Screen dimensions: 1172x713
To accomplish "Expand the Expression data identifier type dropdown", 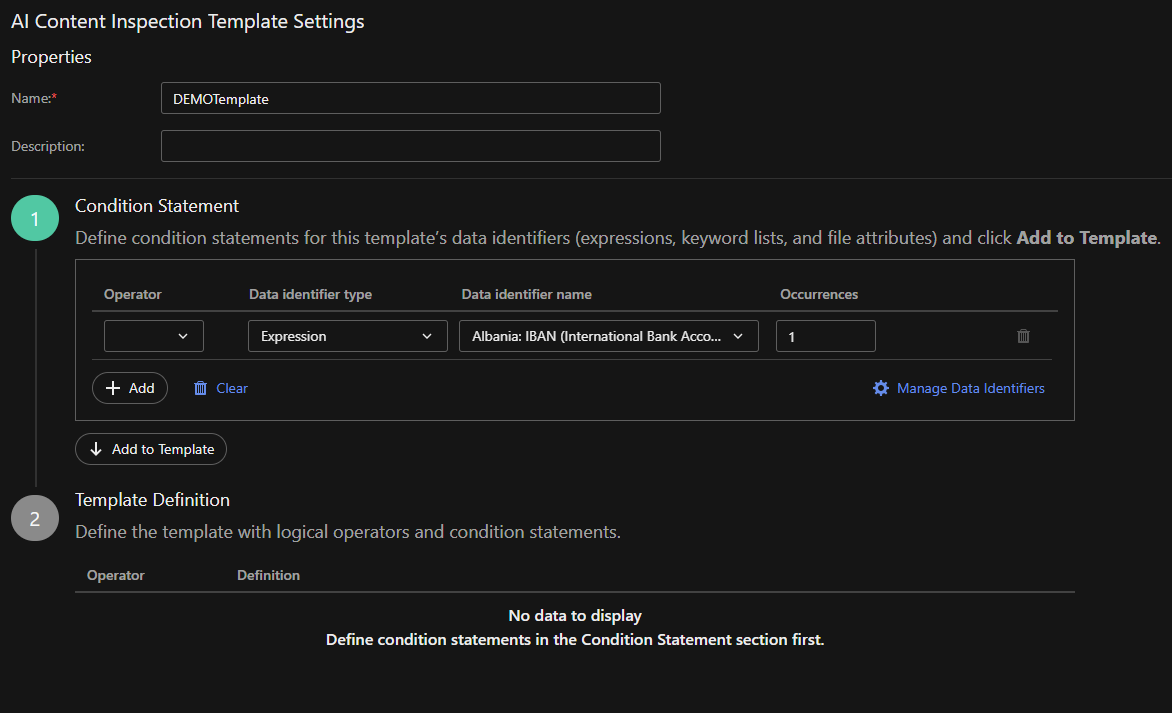I will point(347,336).
